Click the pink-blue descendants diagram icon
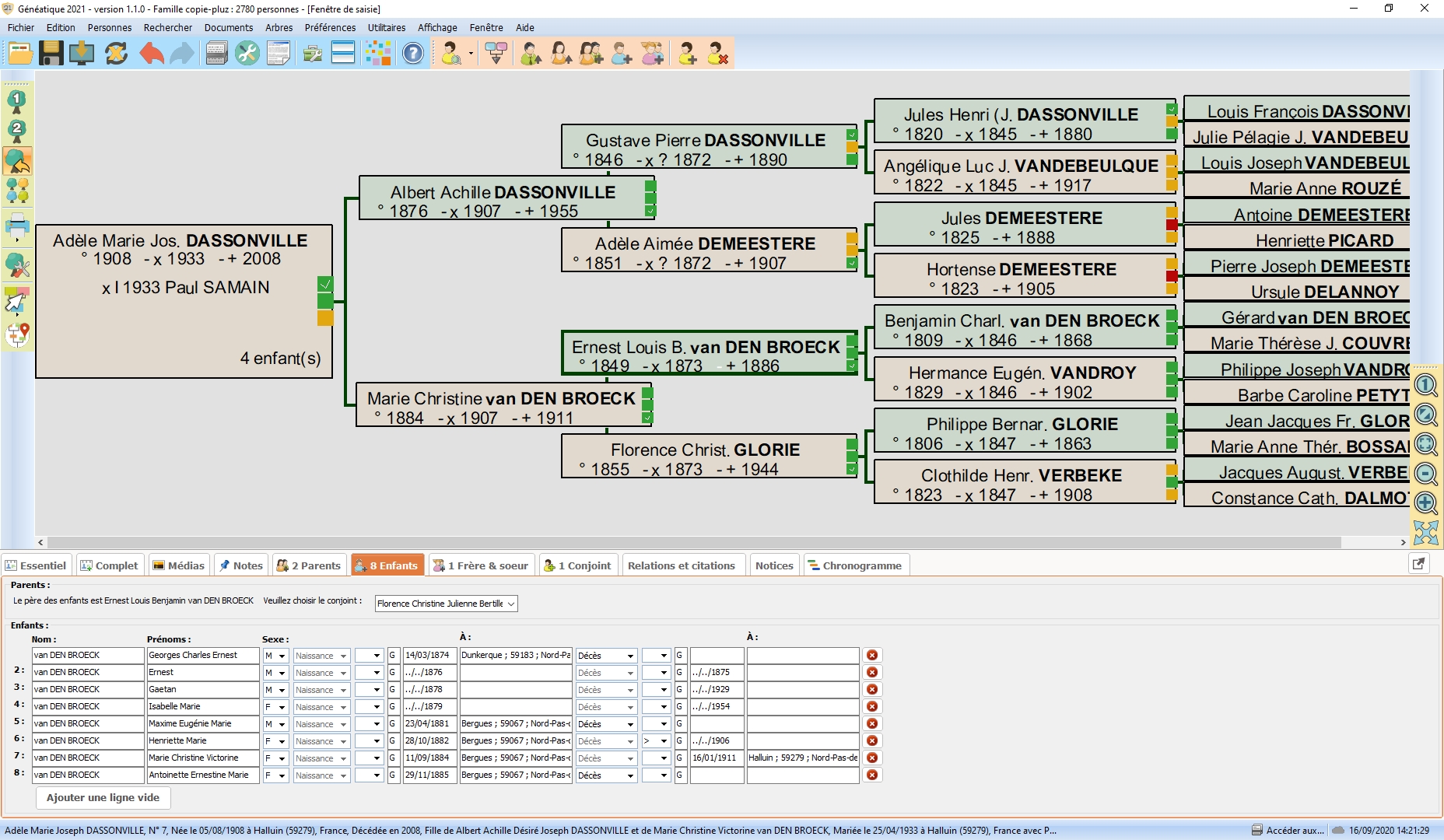1444x840 pixels. point(496,54)
